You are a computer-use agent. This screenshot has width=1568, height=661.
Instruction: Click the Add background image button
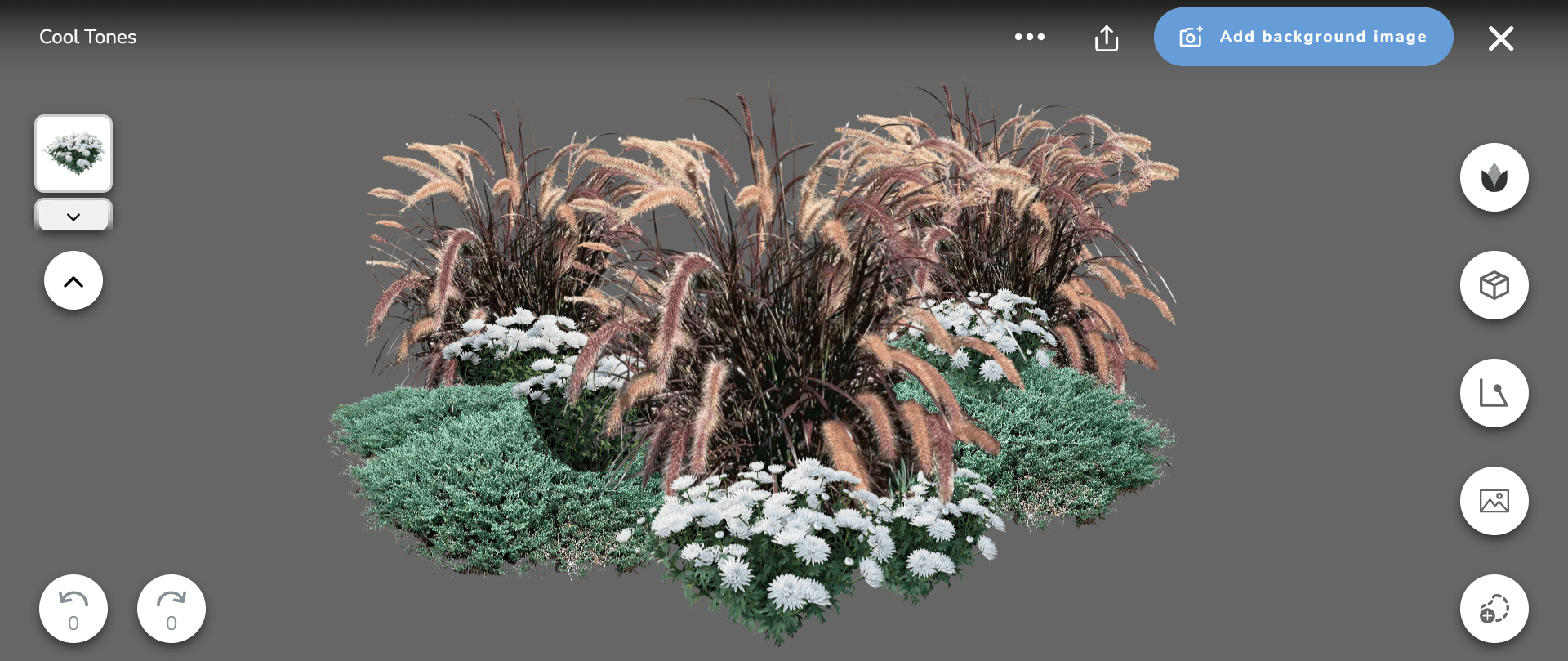1303,37
